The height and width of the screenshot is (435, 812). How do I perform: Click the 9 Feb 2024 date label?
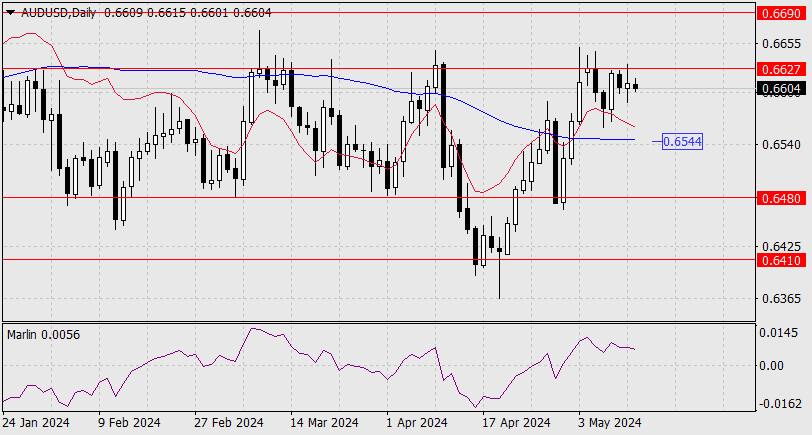click(129, 423)
